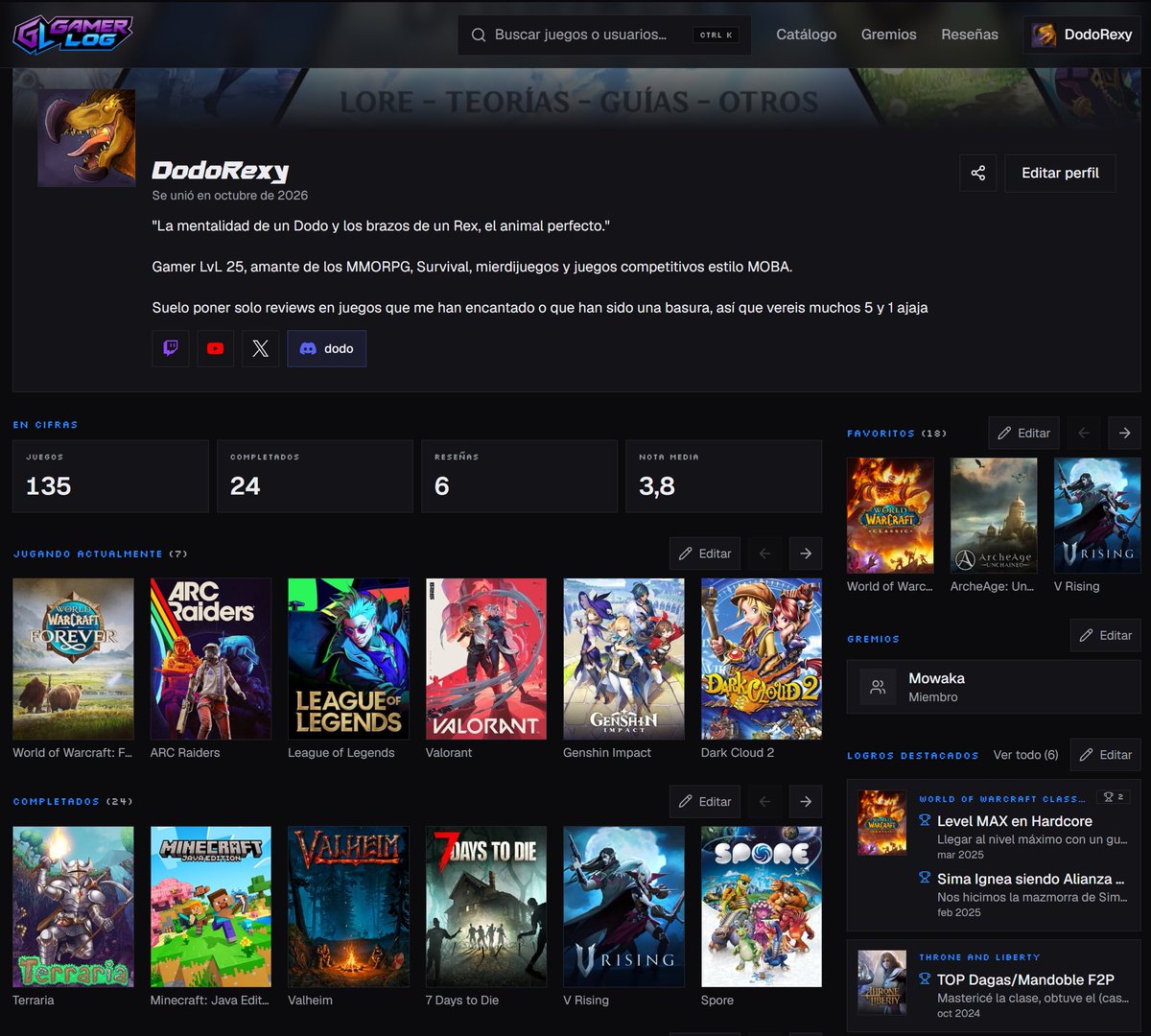Open the 7 Days to Die cover
This screenshot has width=1151, height=1036.
click(486, 906)
